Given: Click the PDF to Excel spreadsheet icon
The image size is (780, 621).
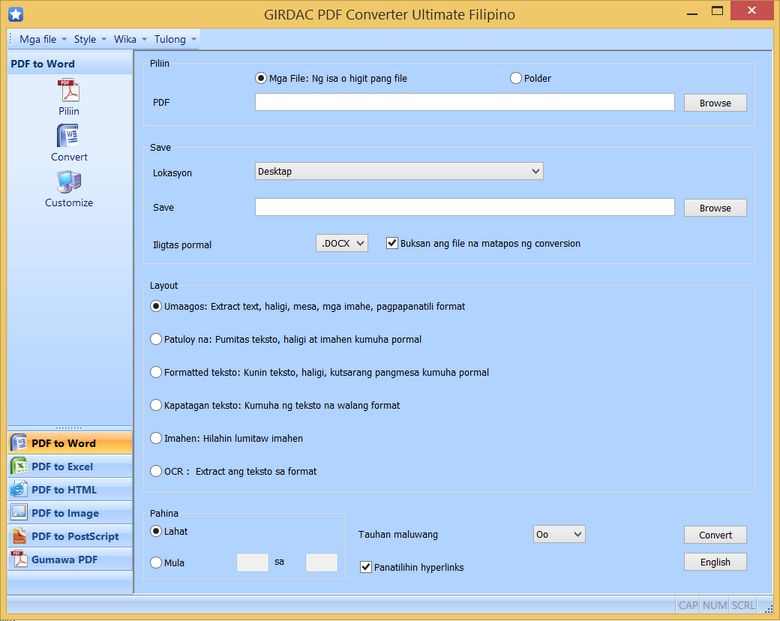Looking at the screenshot, I should 18,466.
